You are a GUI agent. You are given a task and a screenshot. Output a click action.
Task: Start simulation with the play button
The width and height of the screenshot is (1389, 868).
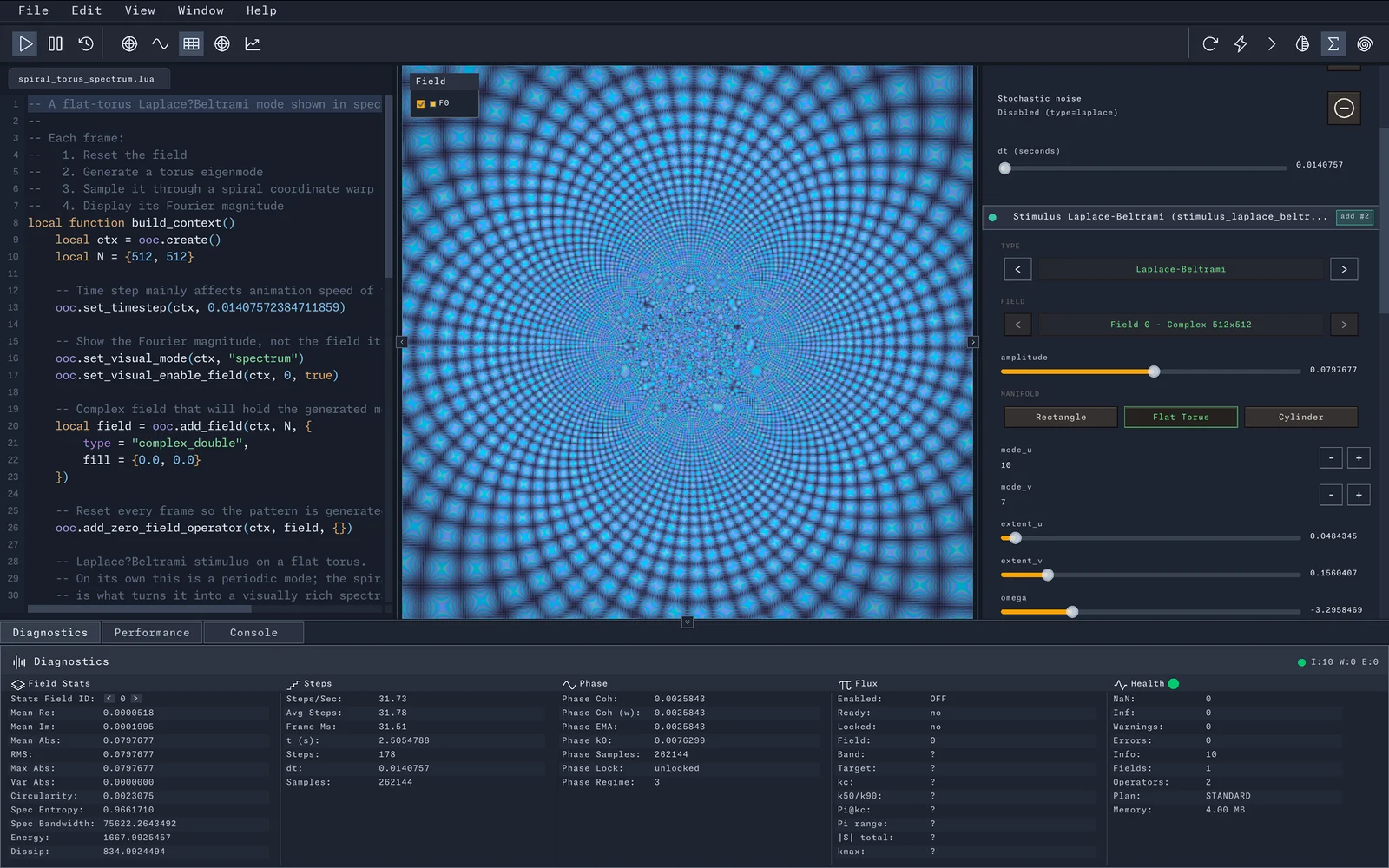tap(25, 43)
